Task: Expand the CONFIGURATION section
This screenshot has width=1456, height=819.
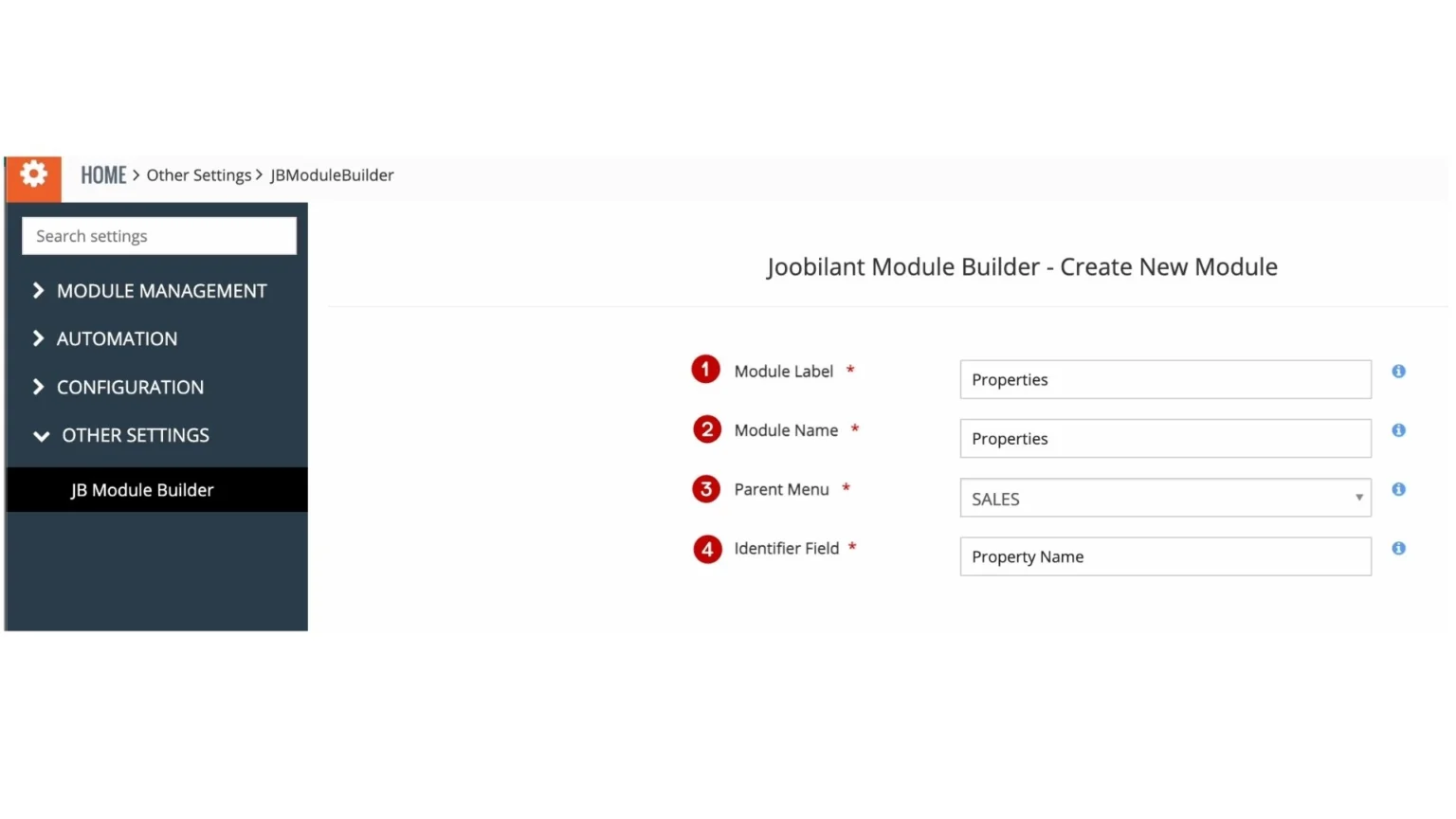Action: pyautogui.click(x=130, y=387)
